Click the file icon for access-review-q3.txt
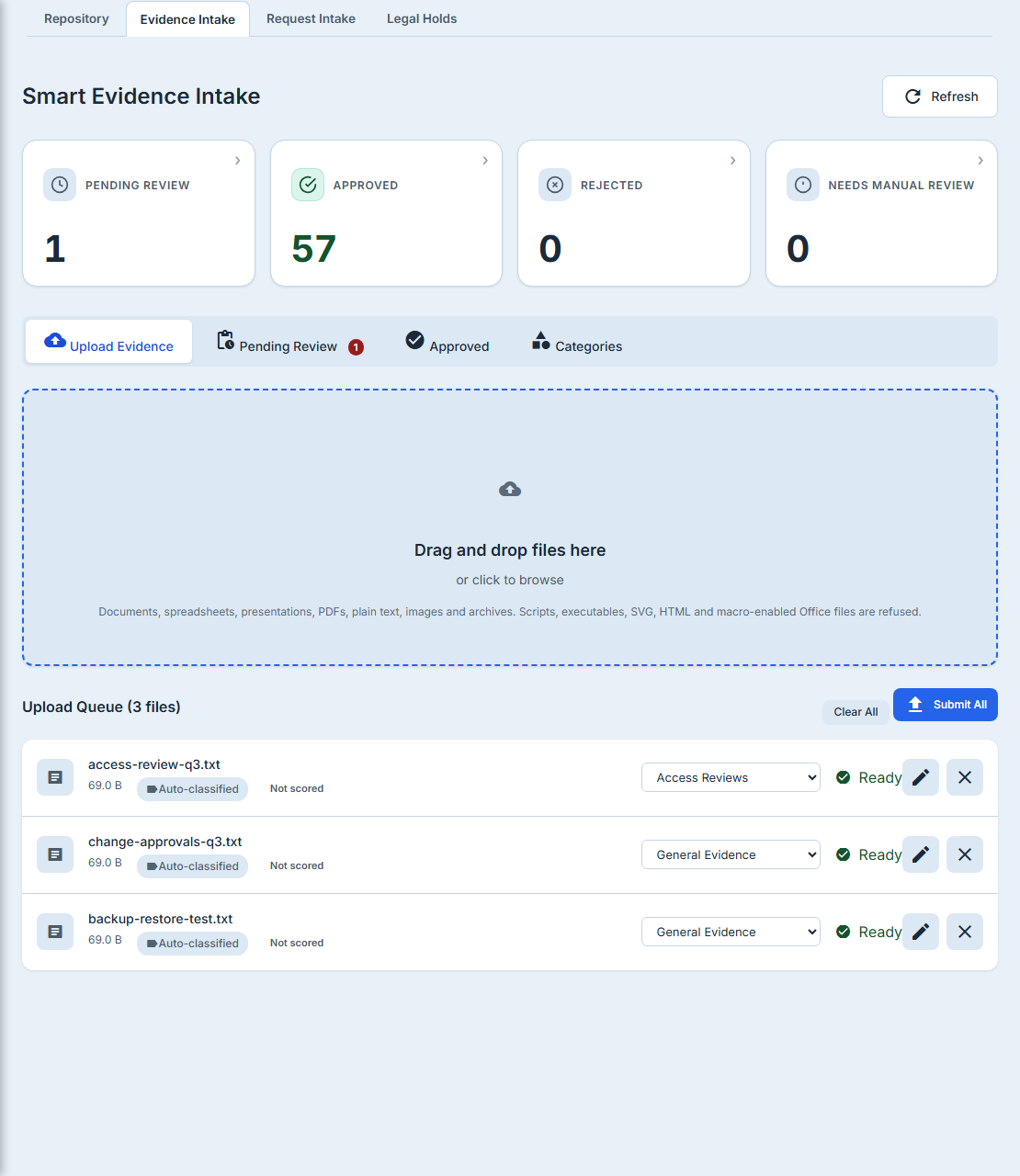Screen dimensions: 1020x1176 (x=55, y=777)
